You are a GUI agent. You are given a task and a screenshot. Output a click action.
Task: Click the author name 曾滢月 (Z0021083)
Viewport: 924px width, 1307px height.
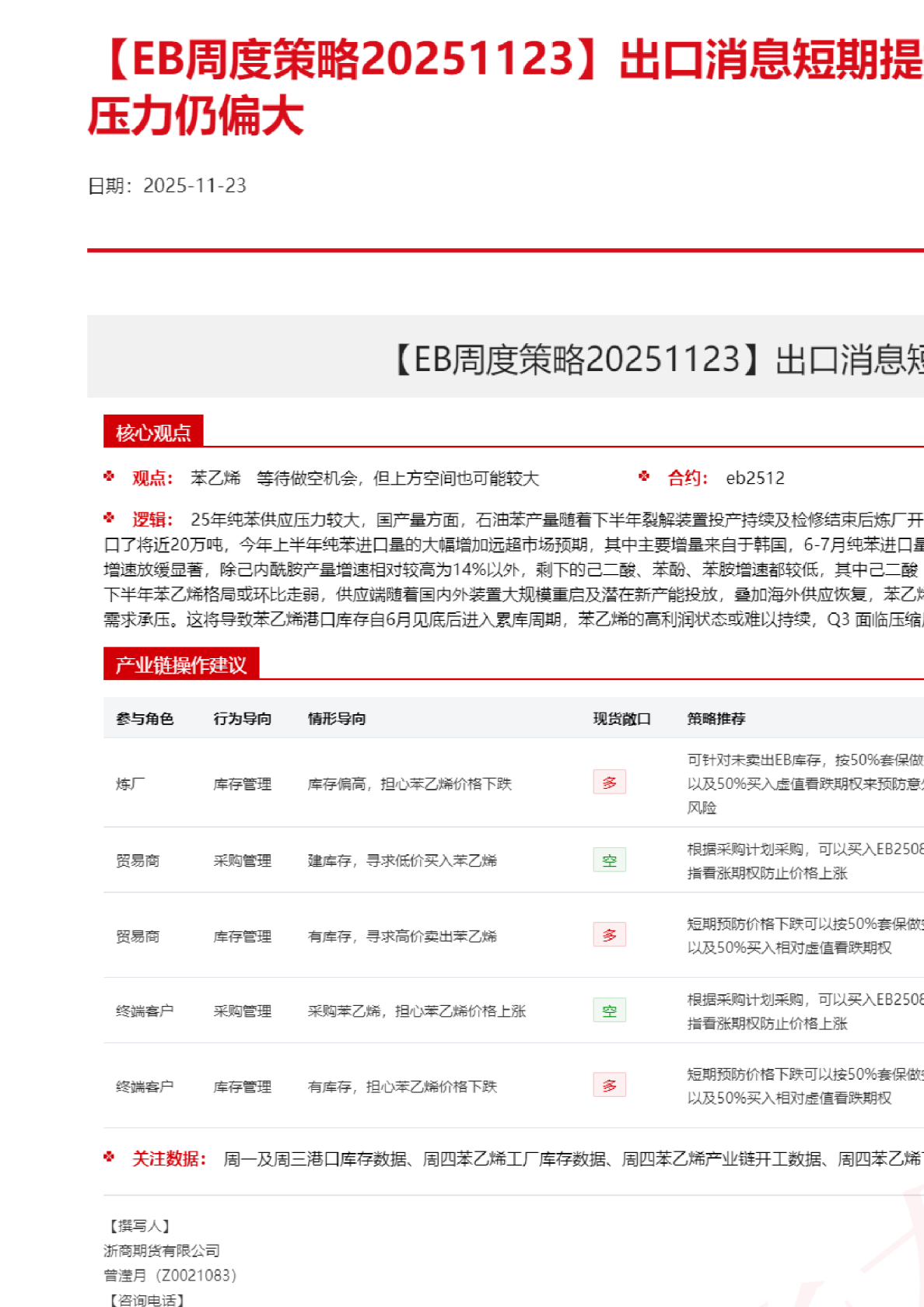[170, 1275]
